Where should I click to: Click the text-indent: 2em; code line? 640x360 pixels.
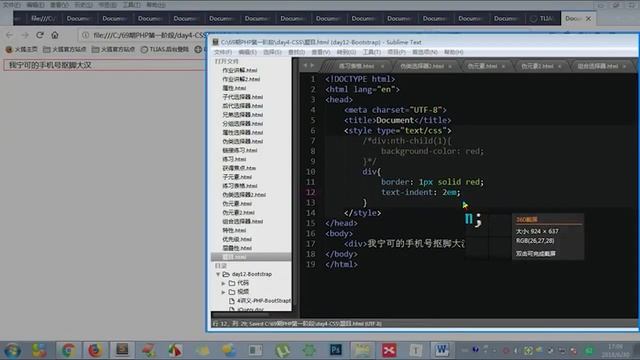(420, 192)
